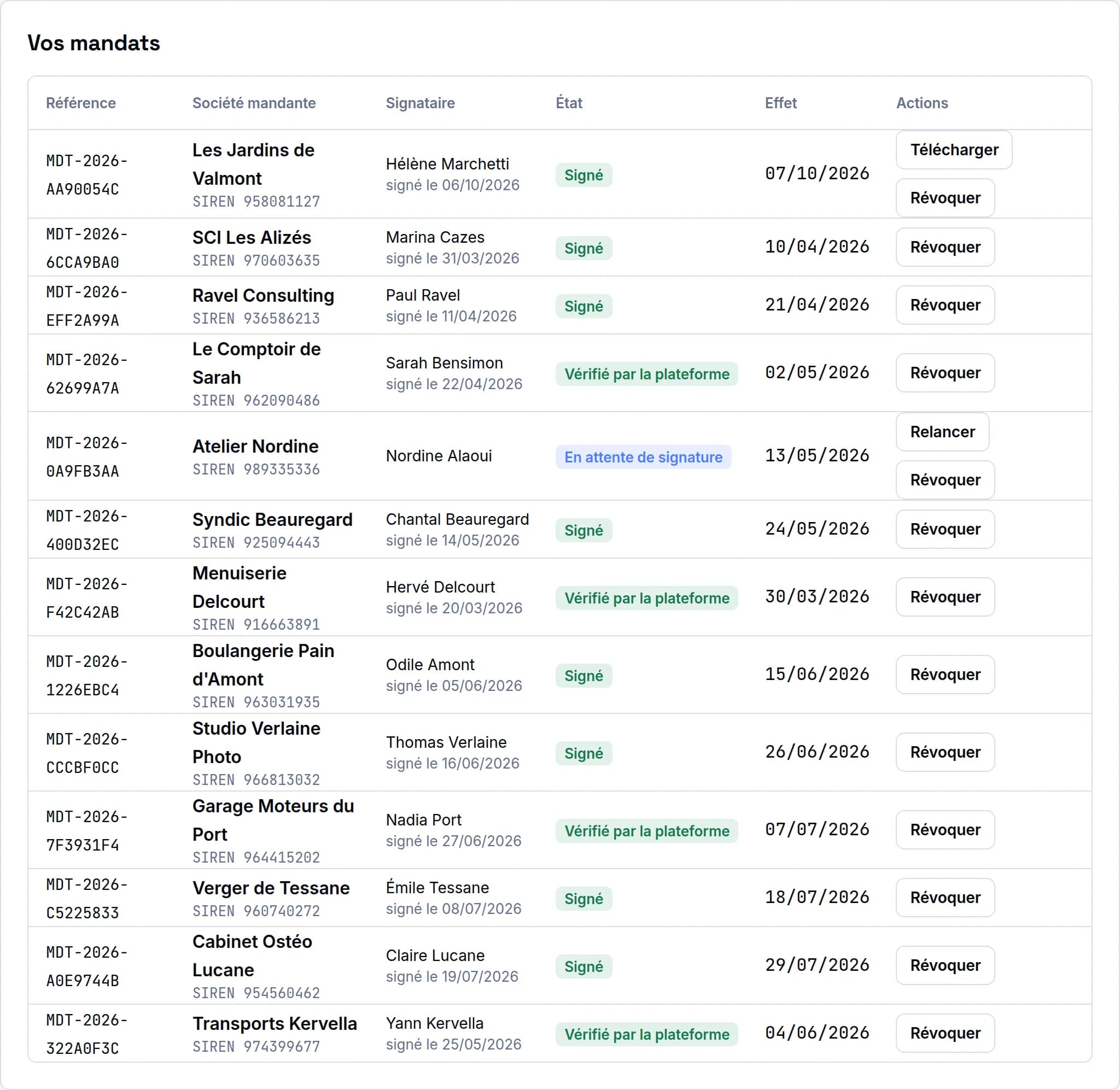Click company name 'Ravel Consulting'
Image resolution: width=1120 pixels, height=1090 pixels.
pos(264,295)
